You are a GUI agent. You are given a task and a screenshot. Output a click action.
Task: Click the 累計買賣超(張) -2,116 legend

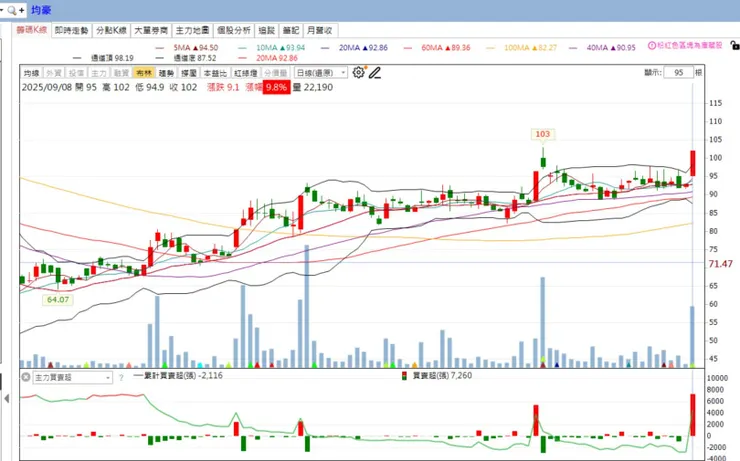tap(178, 376)
